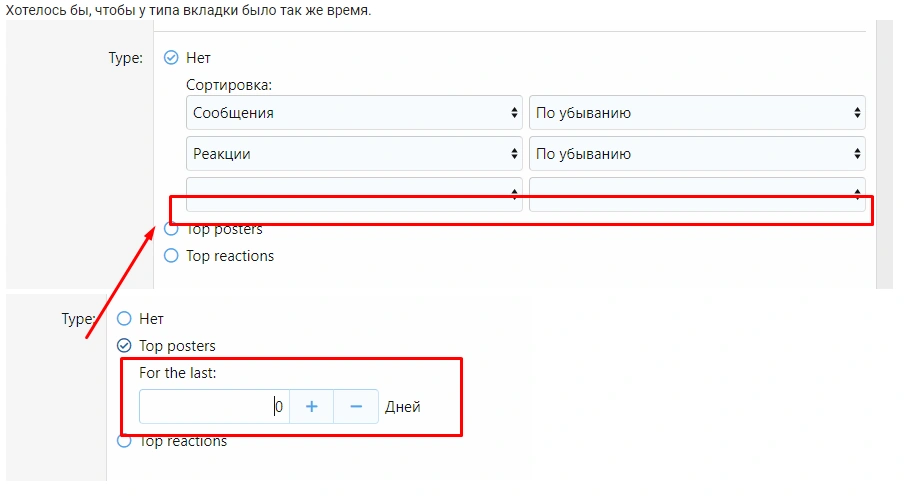
Task: Expand По убыванию dropdown beside Реакции
Action: pos(696,154)
